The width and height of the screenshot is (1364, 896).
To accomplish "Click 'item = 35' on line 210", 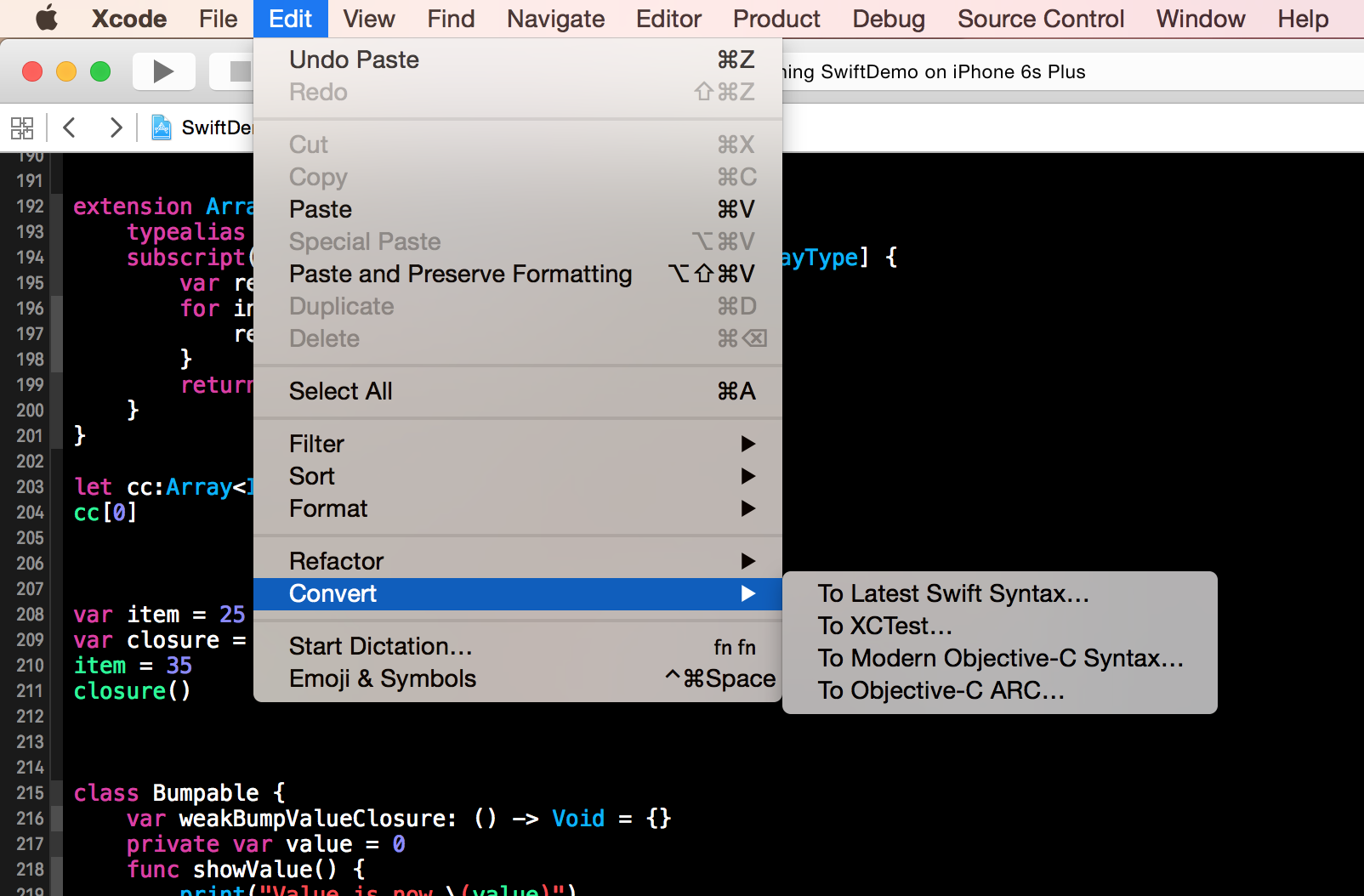I will (133, 666).
